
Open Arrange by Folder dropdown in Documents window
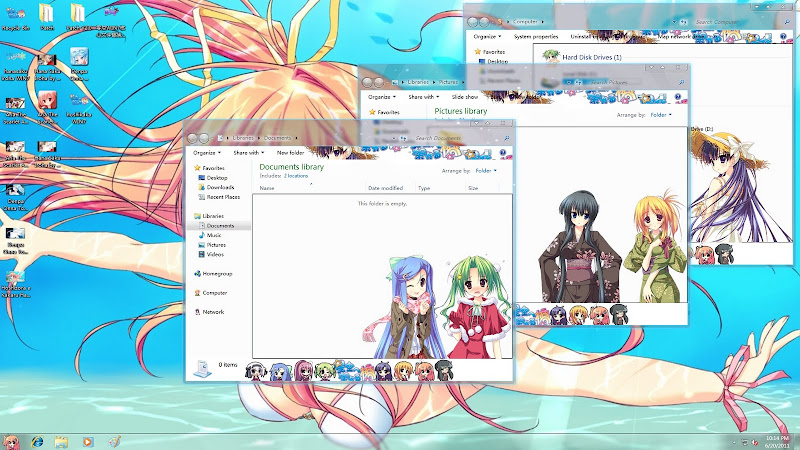pyautogui.click(x=486, y=171)
